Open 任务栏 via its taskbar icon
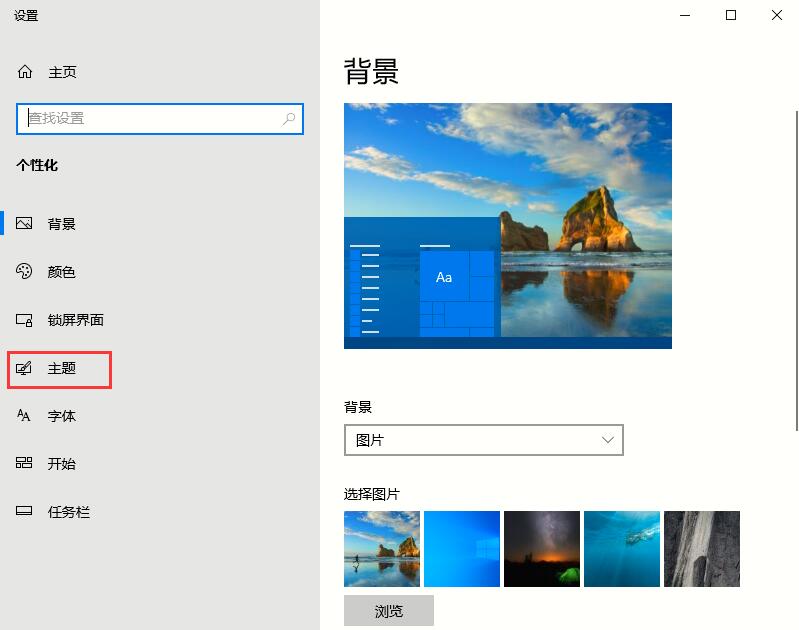Screen dimensions: 799x630 25,512
